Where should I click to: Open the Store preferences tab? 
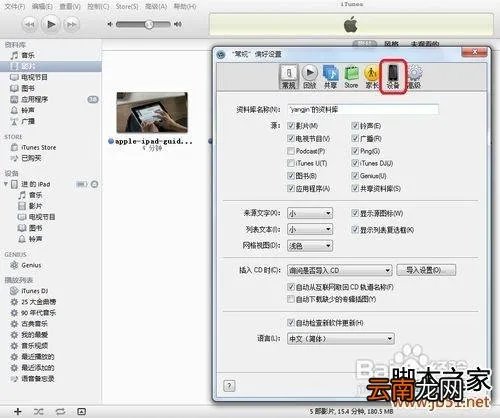(x=351, y=77)
